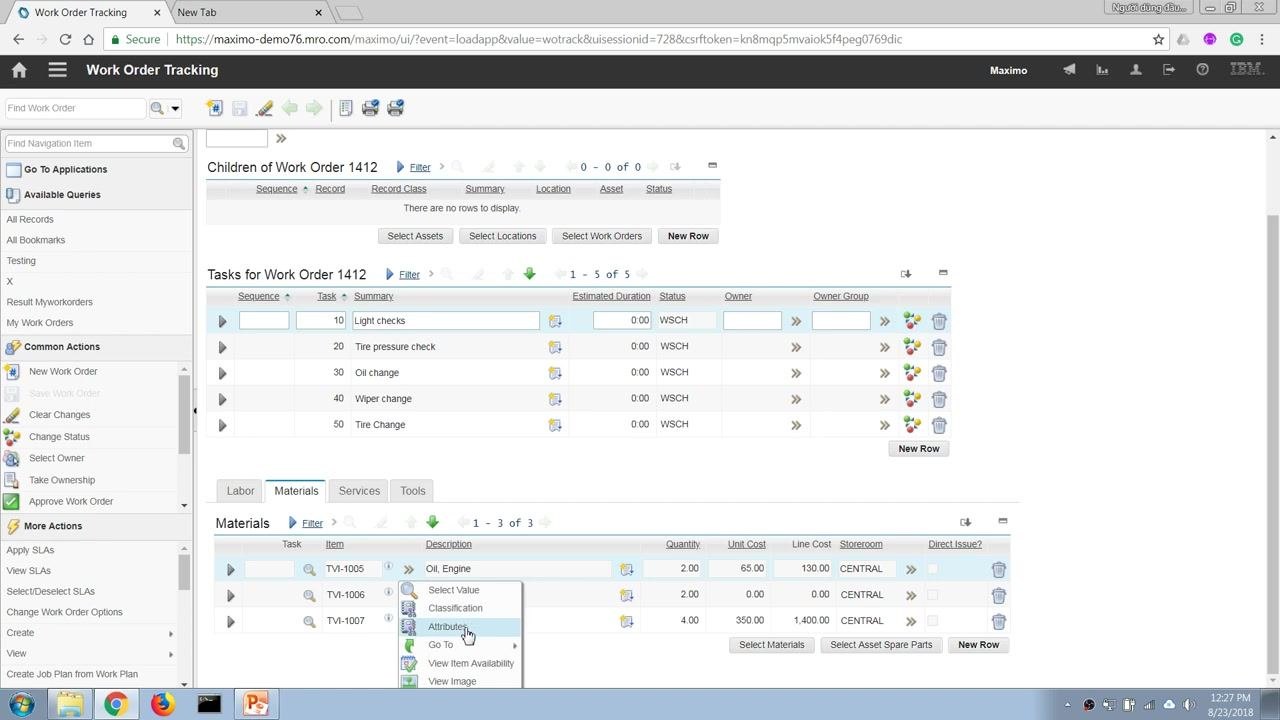1280x720 pixels.
Task: Collapse the Children of Work Order section
Action: [x=712, y=166]
